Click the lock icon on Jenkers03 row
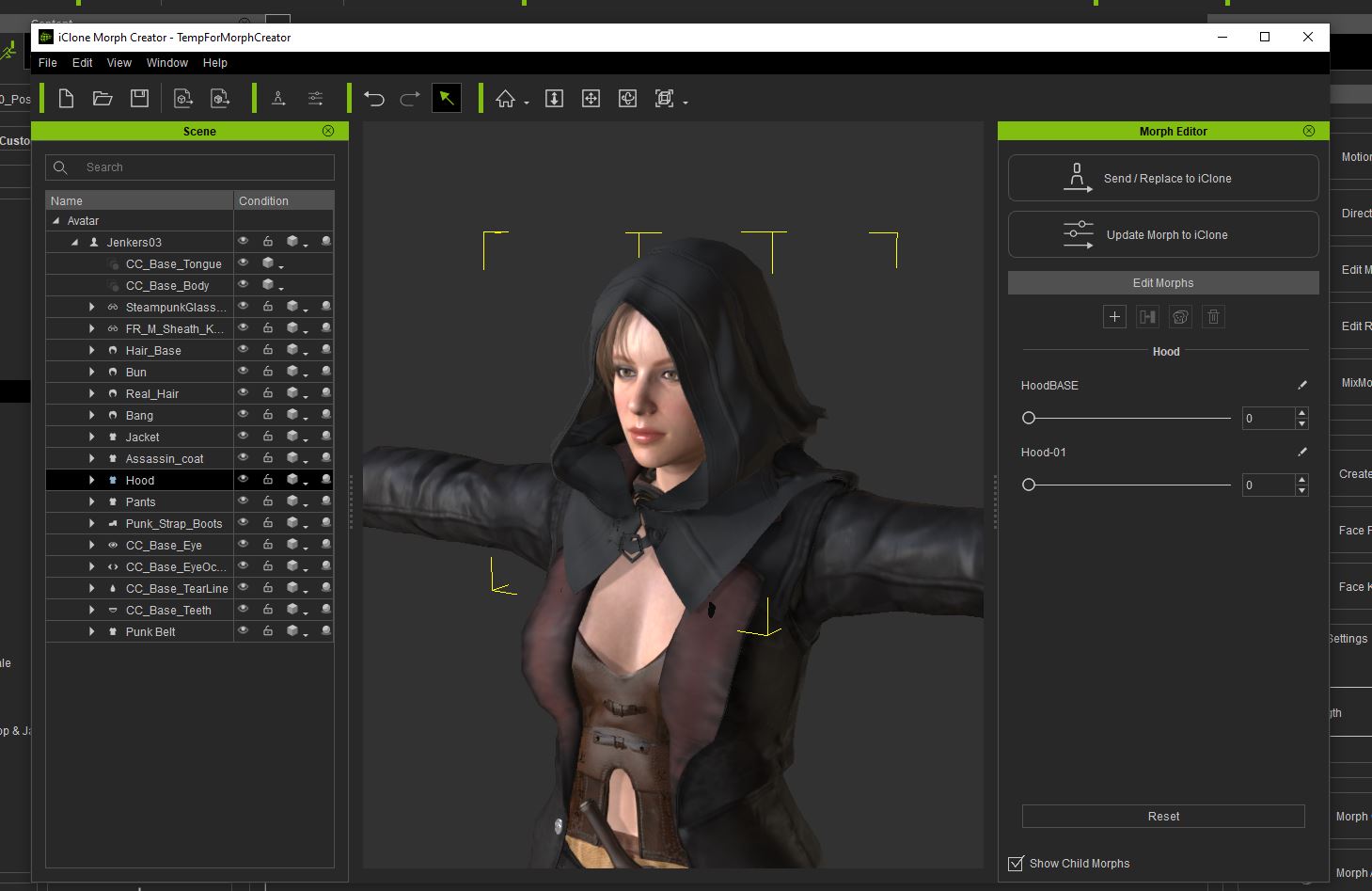This screenshot has height=891, width=1372. 268,242
